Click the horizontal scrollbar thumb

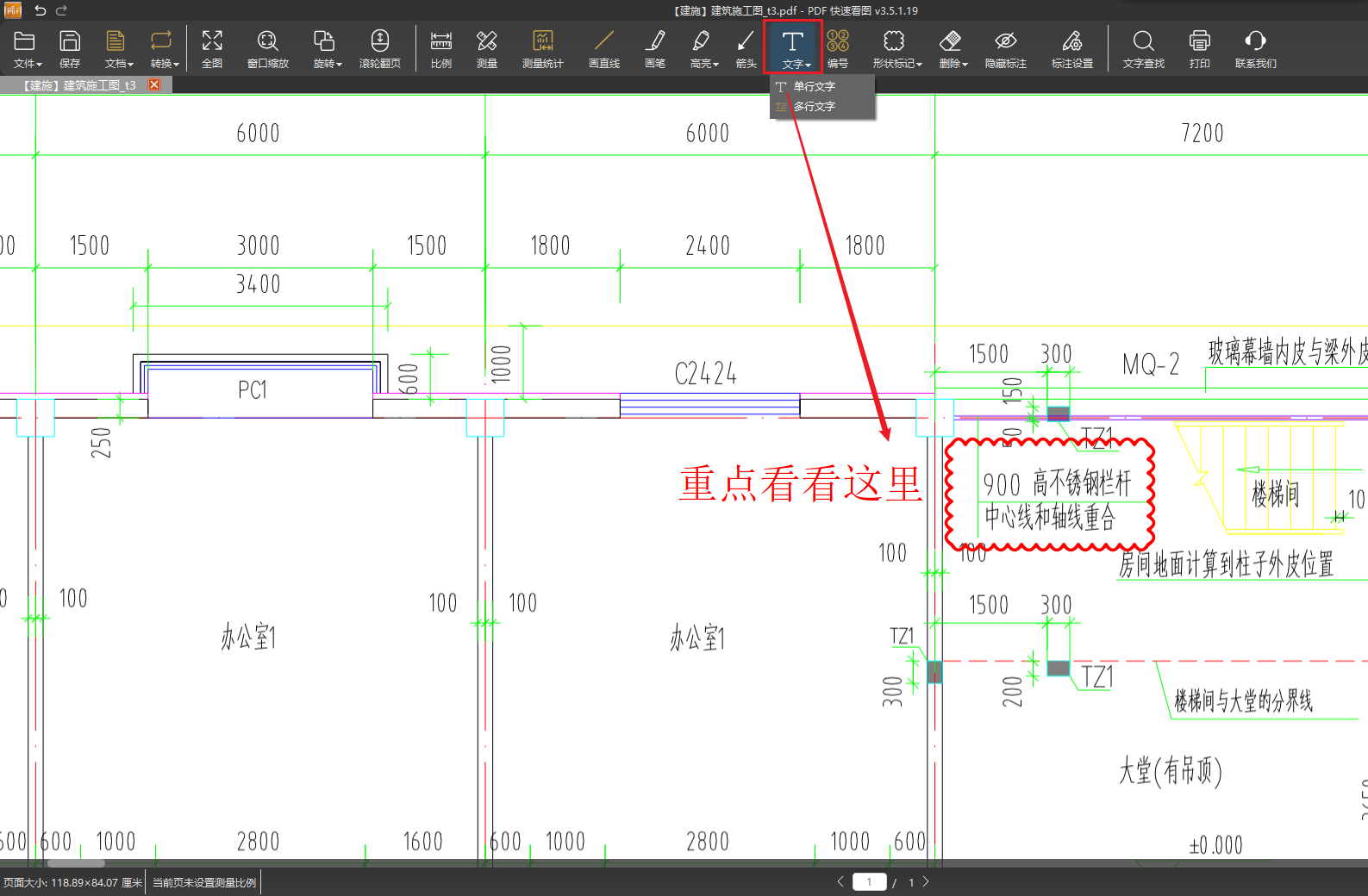pos(76,863)
